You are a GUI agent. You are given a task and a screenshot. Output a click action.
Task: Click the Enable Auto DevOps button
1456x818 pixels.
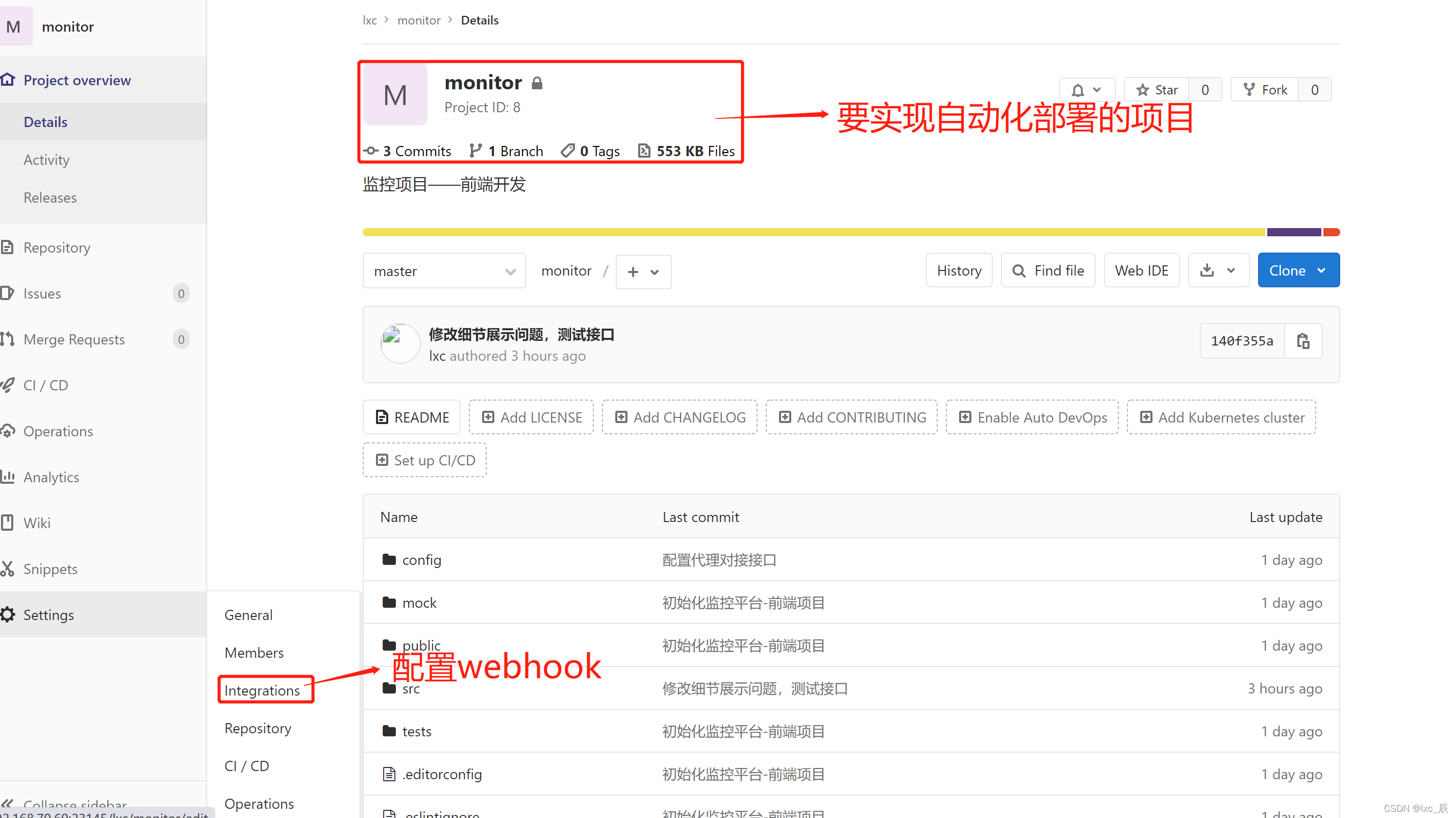1032,417
